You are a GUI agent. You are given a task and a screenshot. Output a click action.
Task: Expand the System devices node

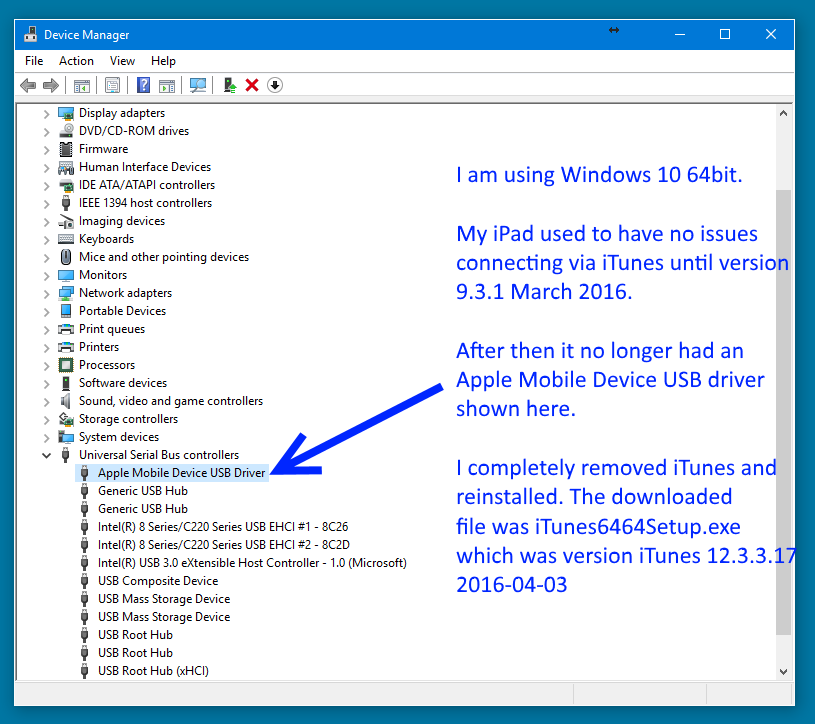pyautogui.click(x=46, y=438)
